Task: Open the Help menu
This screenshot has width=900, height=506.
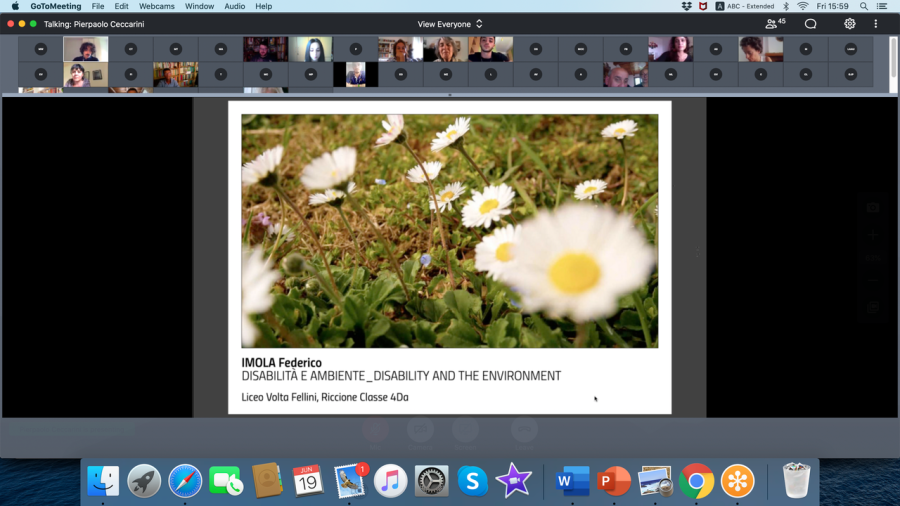Action: (263, 6)
